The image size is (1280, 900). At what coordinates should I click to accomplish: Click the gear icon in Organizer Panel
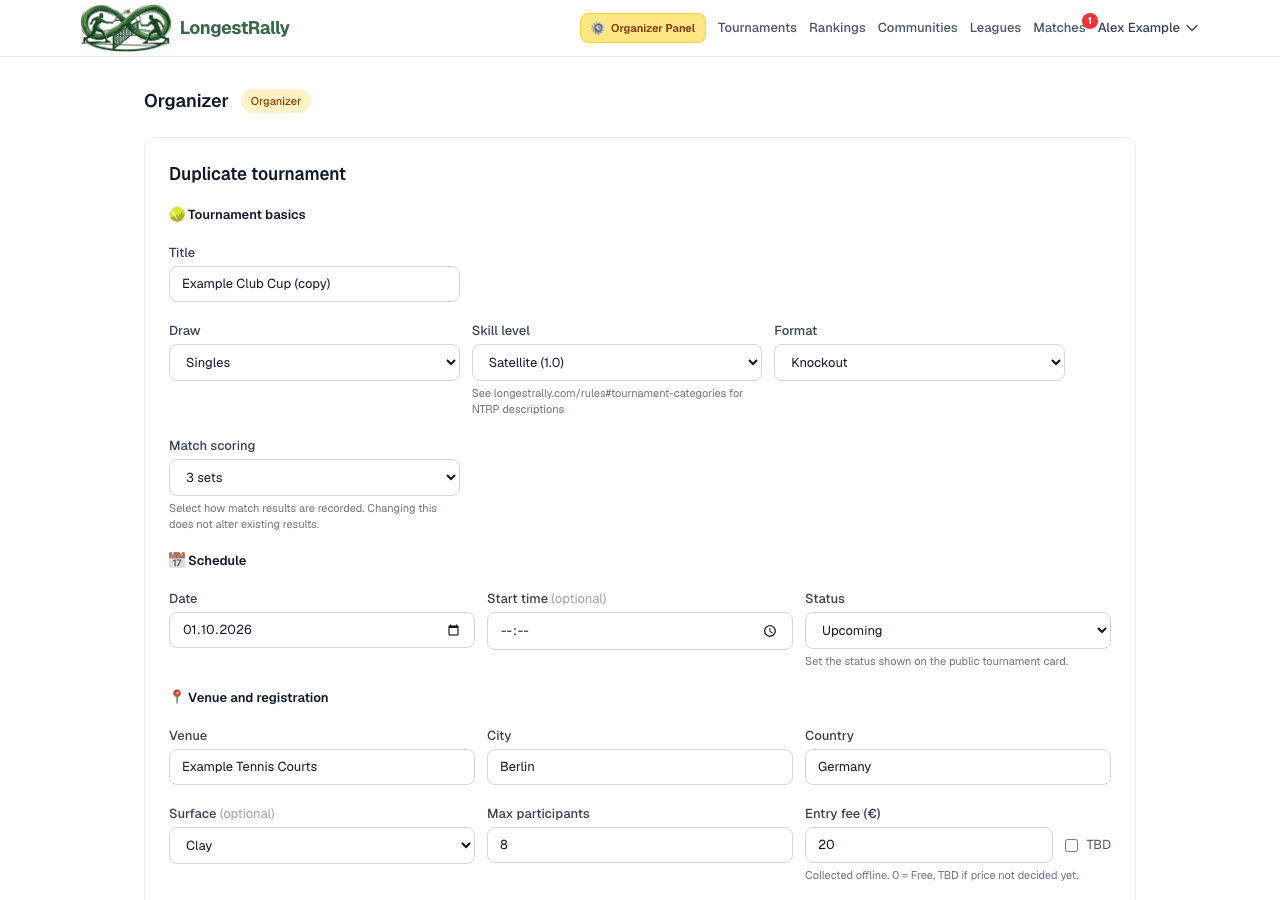coord(598,28)
